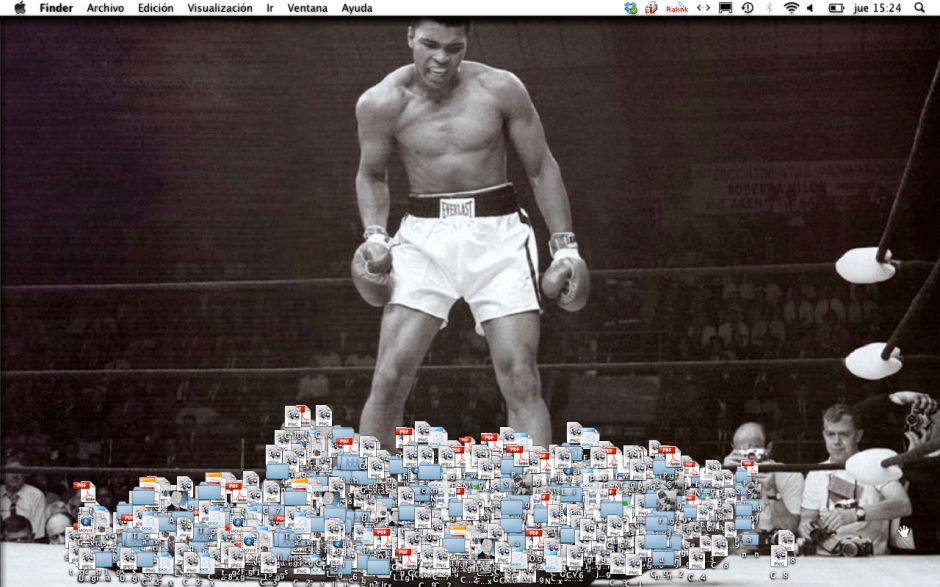Open the Apple menu
940x587 pixels.
(19, 8)
